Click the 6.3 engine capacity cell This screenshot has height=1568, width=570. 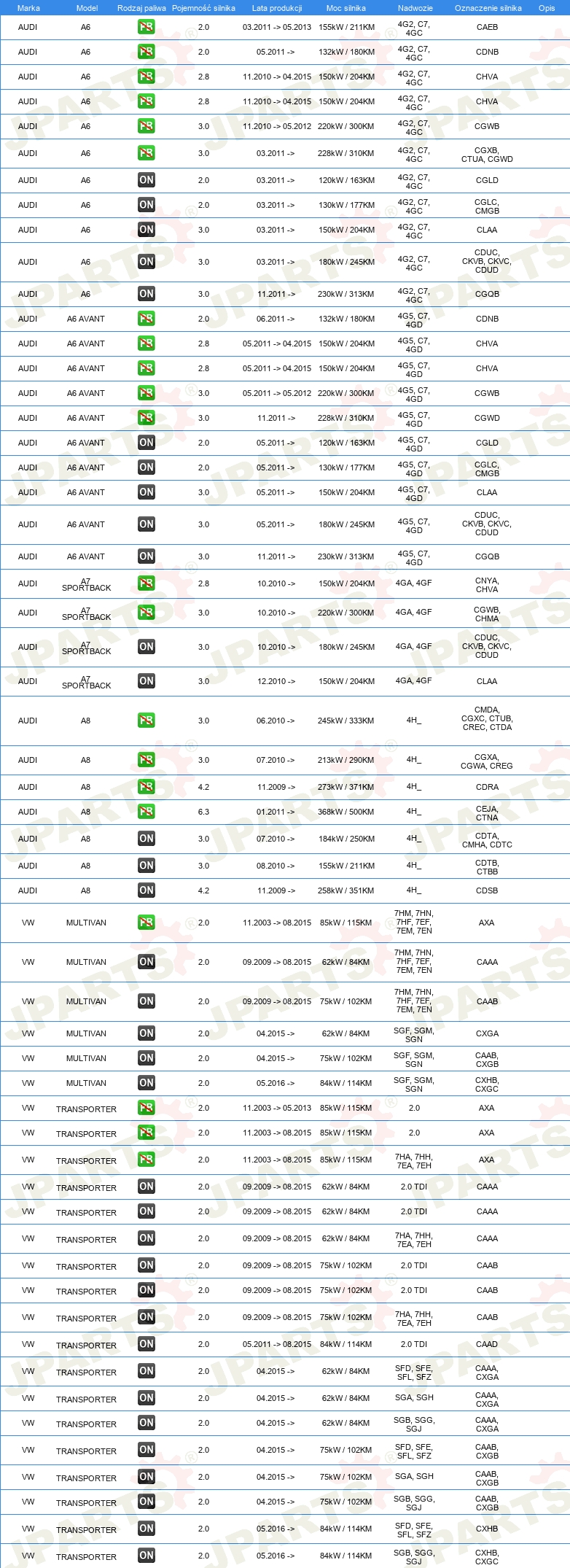(x=203, y=812)
